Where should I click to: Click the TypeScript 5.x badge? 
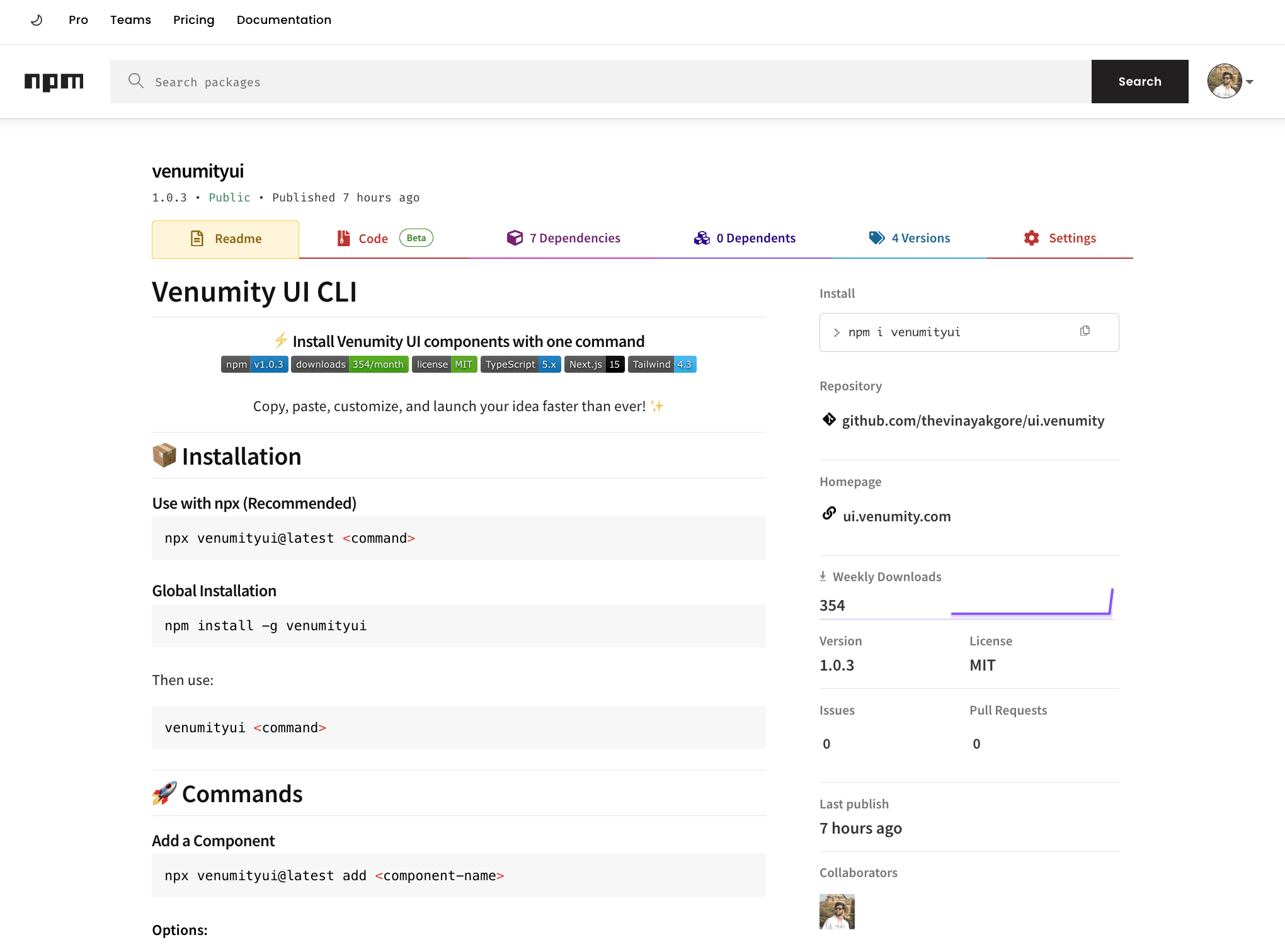click(521, 365)
